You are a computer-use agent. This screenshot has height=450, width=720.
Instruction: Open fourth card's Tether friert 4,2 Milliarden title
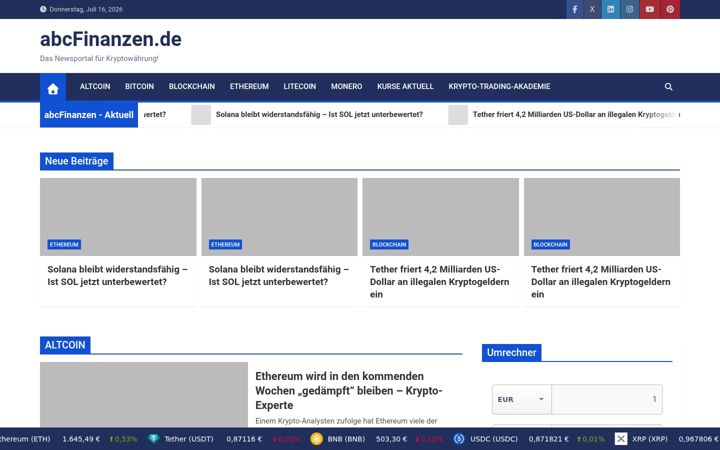coord(601,281)
